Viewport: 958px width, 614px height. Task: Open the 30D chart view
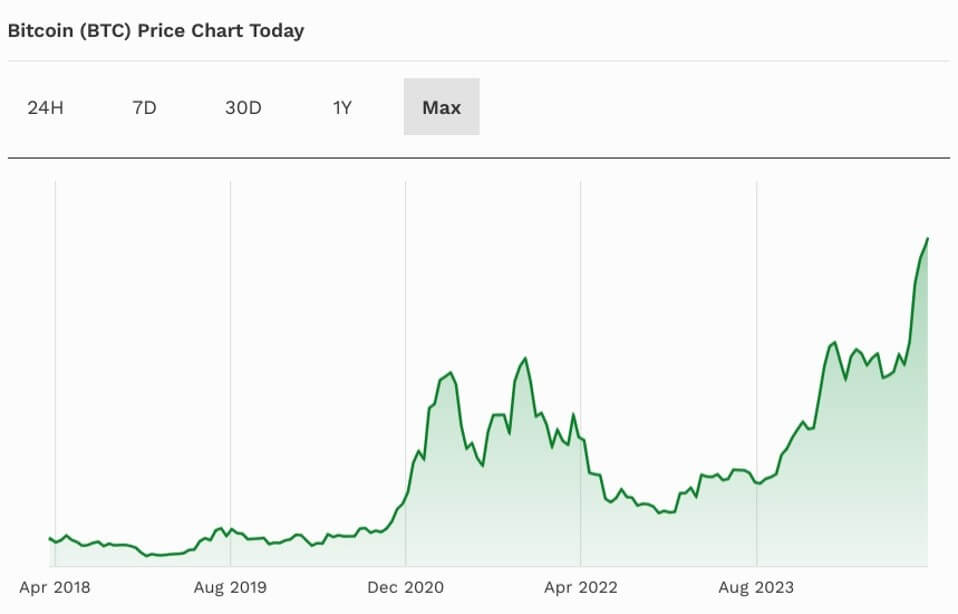[x=243, y=107]
